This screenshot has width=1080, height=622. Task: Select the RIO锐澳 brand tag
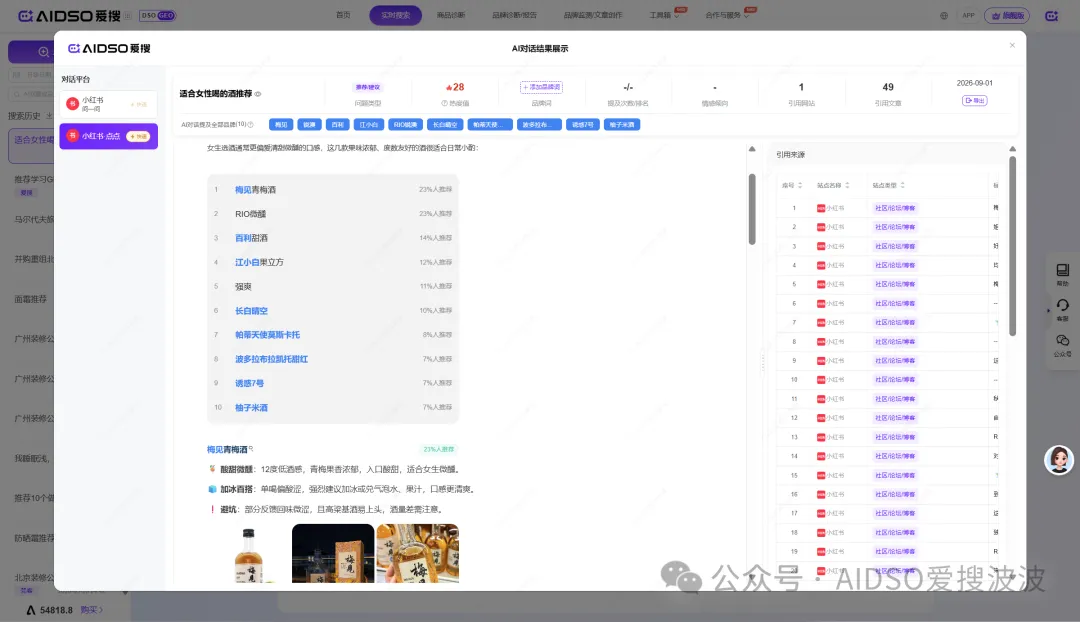pos(405,125)
